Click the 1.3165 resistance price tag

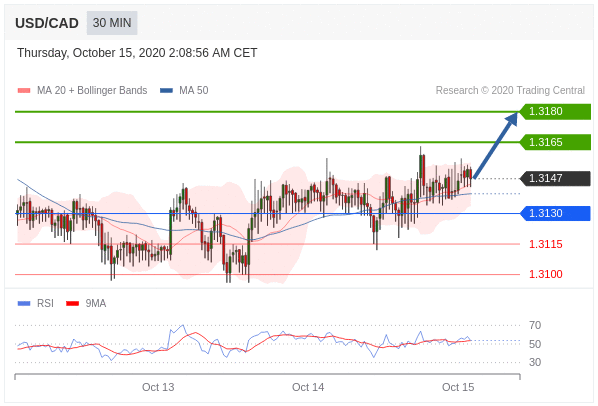(555, 142)
